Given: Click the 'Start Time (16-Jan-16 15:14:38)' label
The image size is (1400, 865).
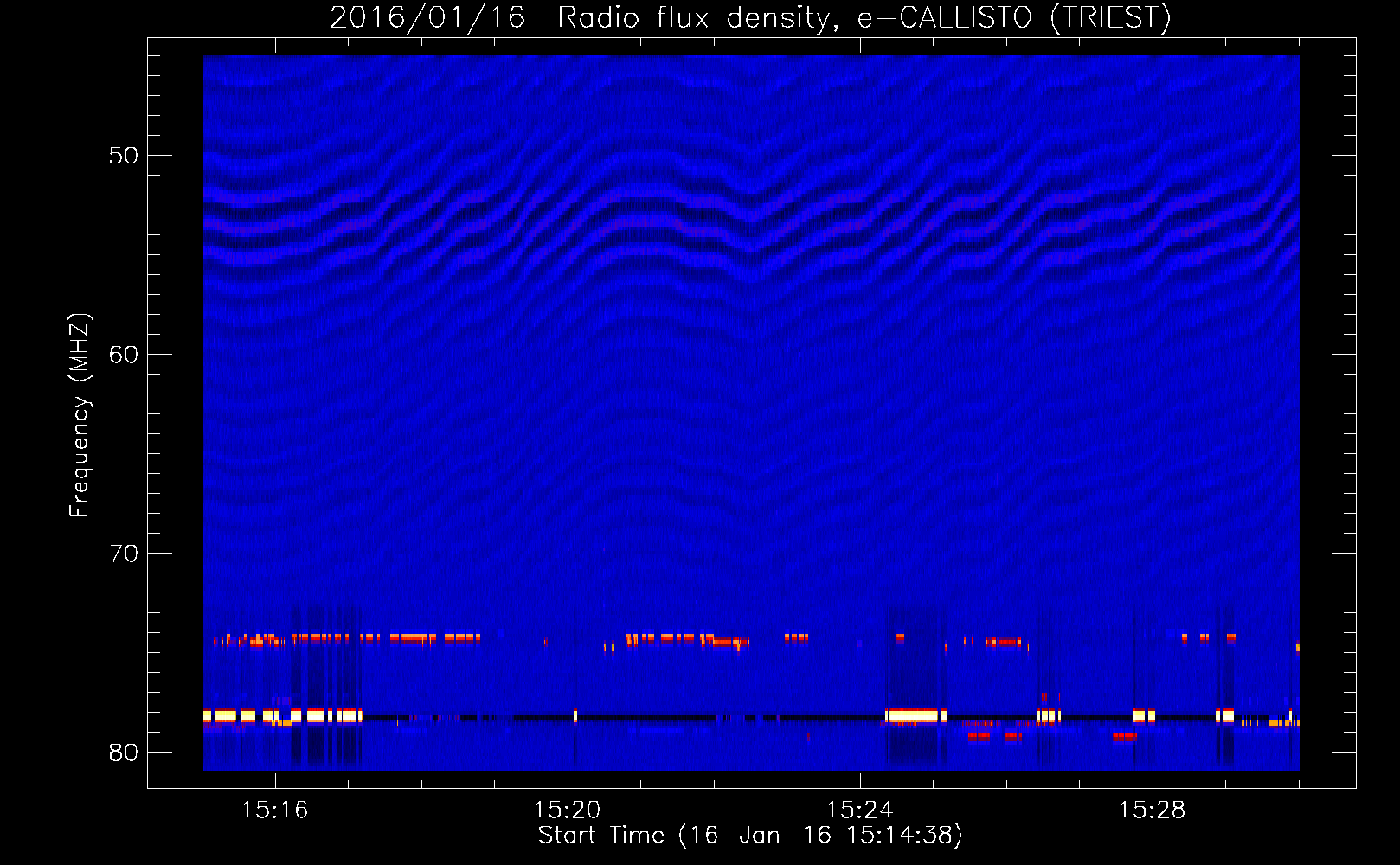Looking at the screenshot, I should coord(750,835).
